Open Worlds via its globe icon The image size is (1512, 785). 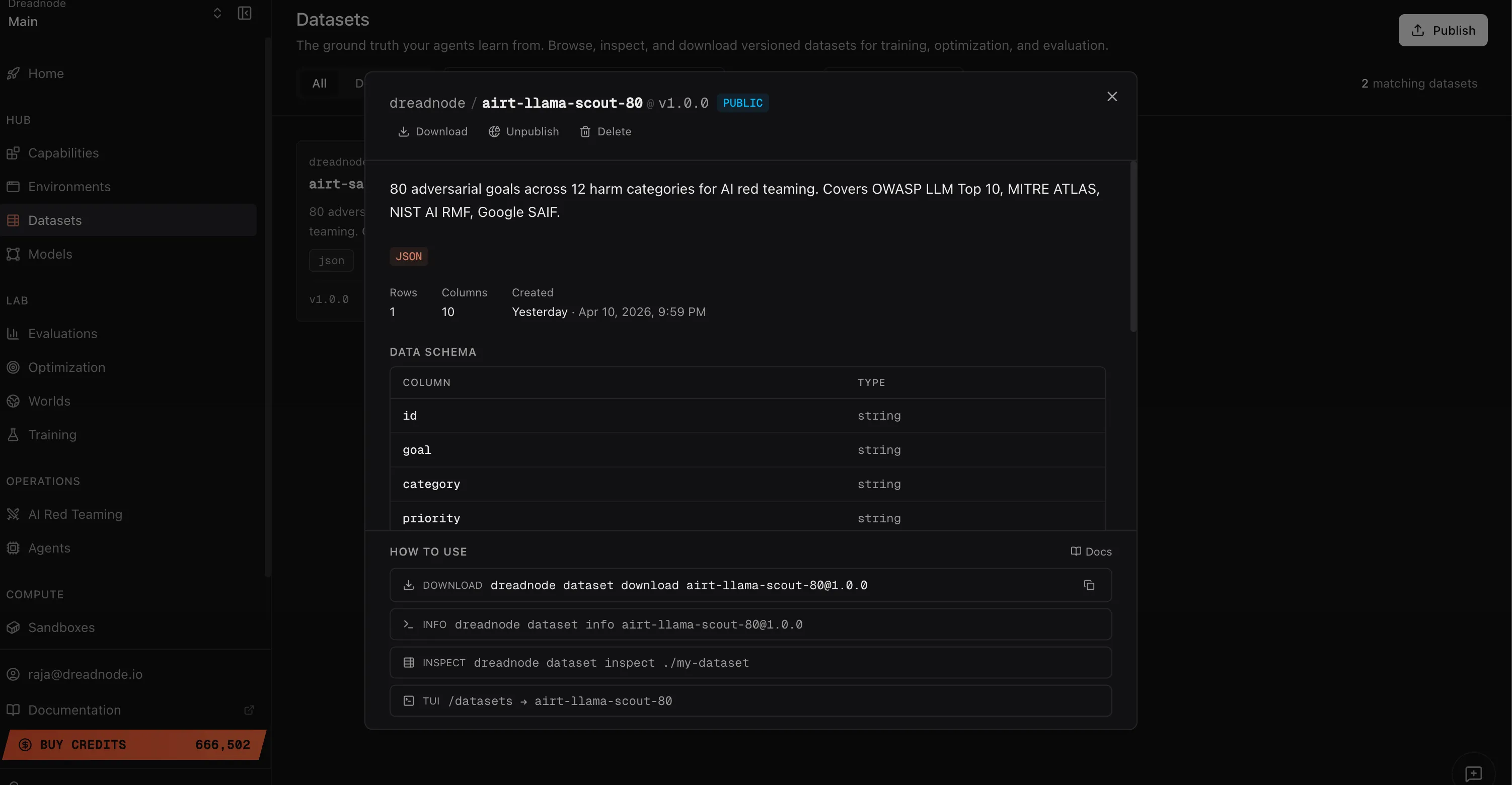pos(13,401)
